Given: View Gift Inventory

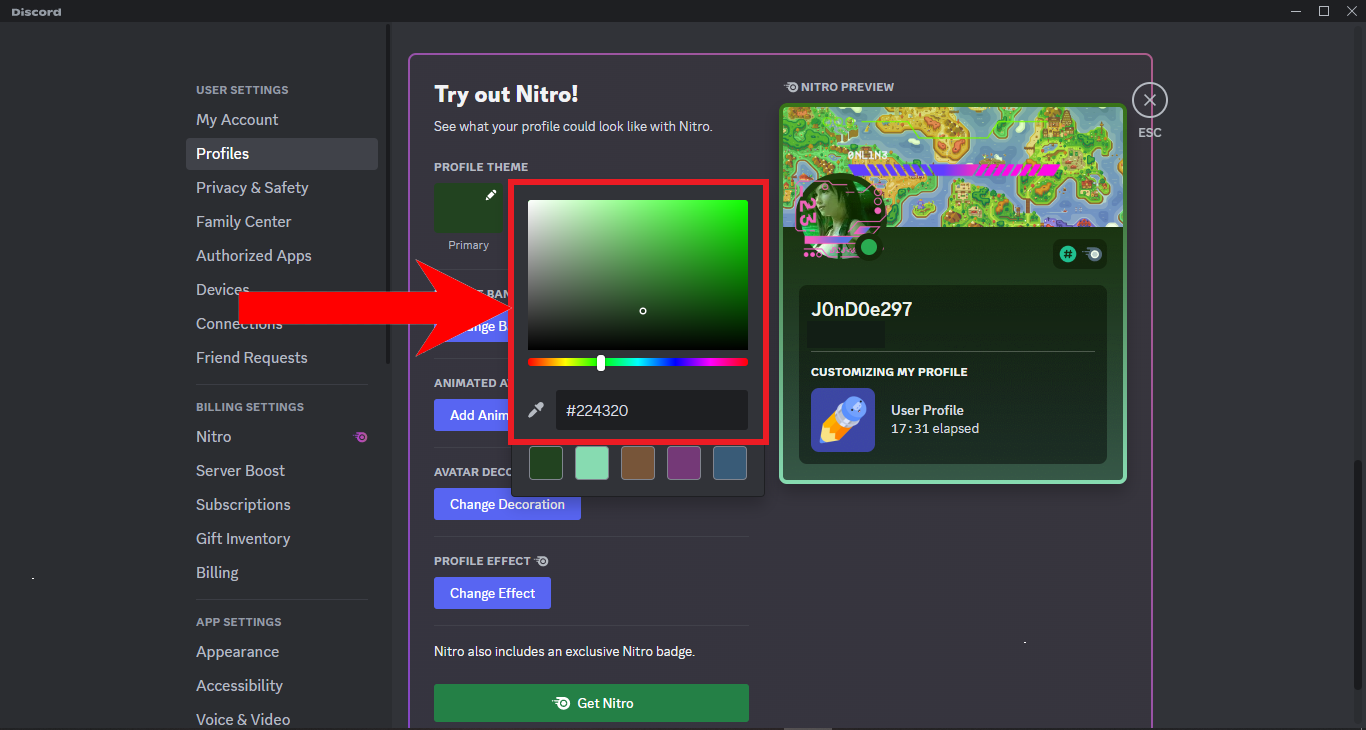Looking at the screenshot, I should (282, 539).
